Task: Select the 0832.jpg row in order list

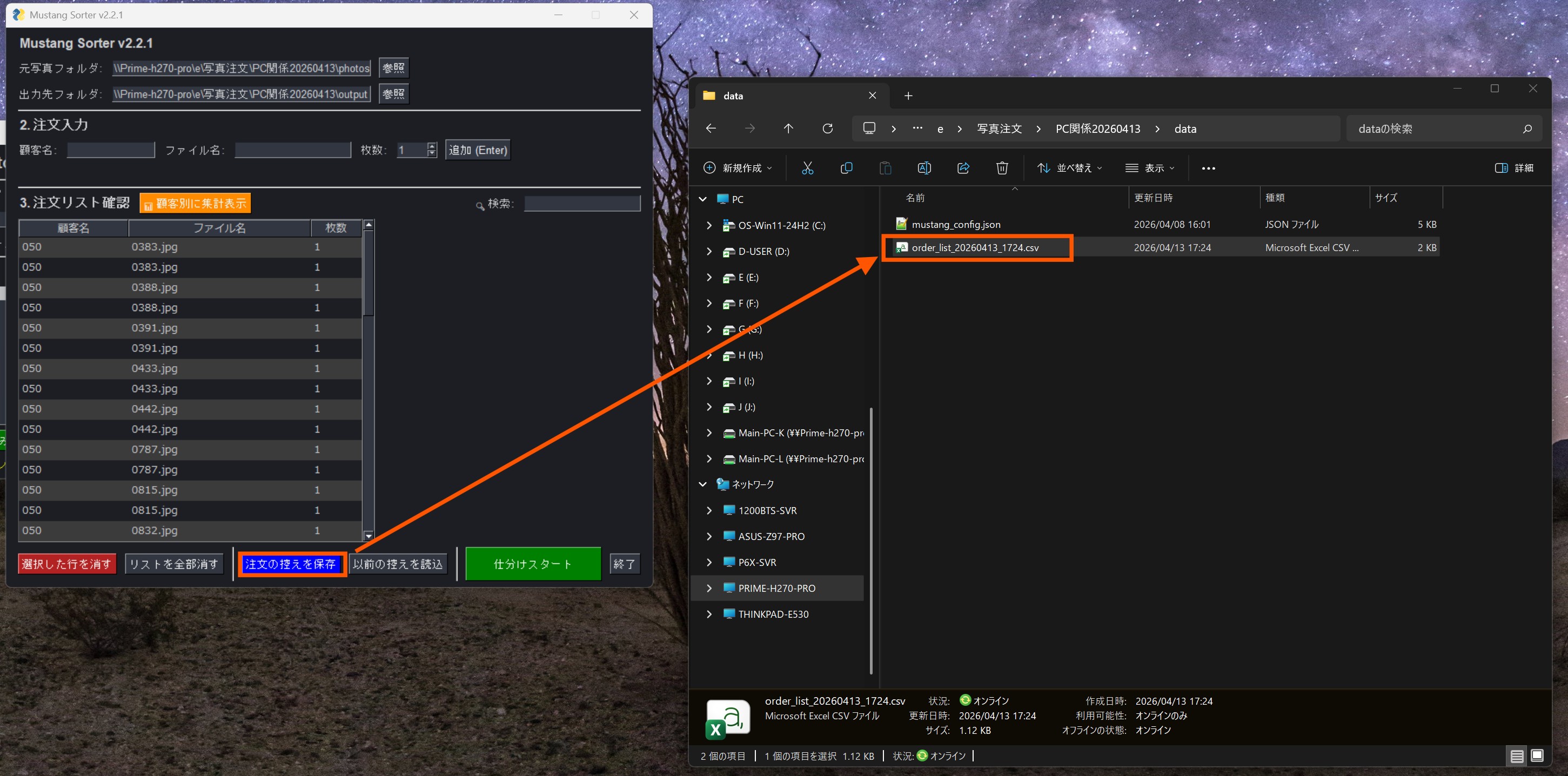Action: 190,530
